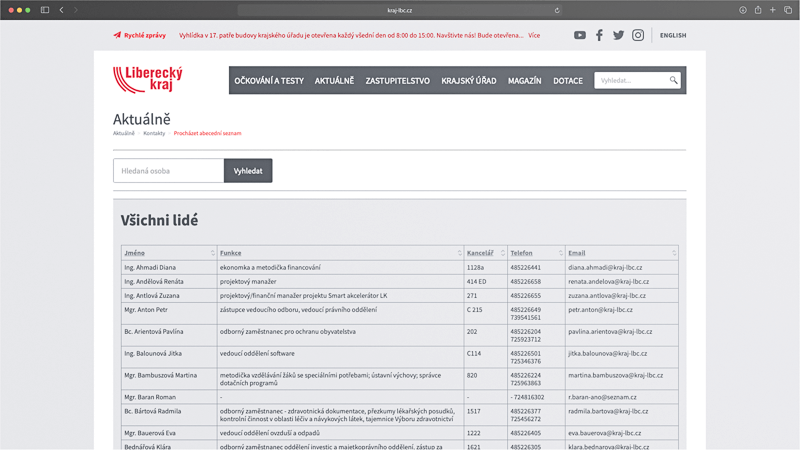Click the Twitter bird icon
Image resolution: width=800 pixels, height=450 pixels.
click(618, 35)
